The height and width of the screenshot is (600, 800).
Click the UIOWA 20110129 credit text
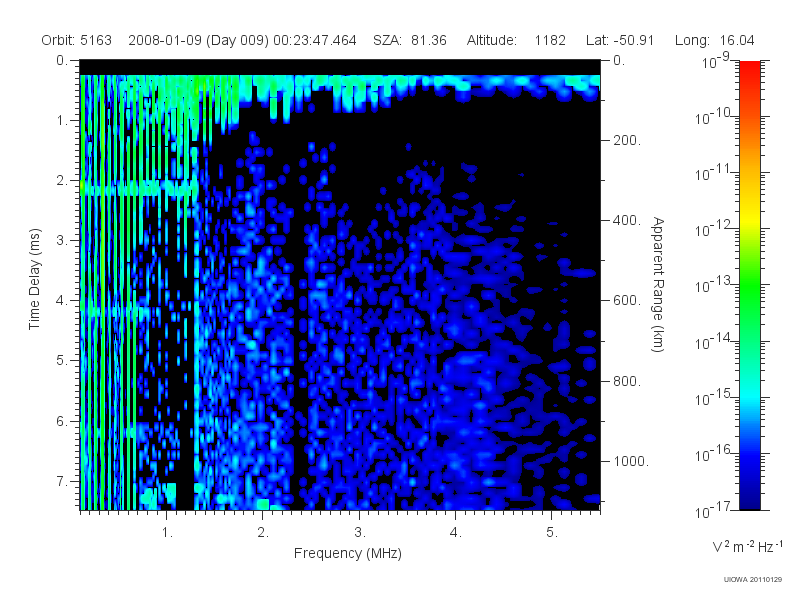(x=753, y=580)
